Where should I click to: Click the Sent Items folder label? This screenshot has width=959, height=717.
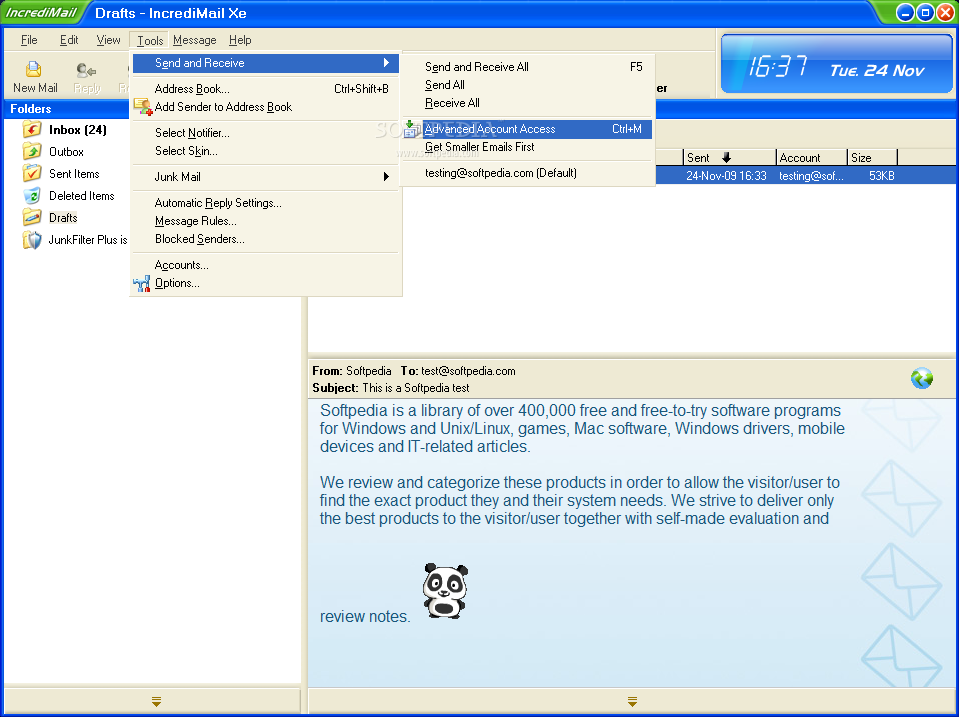[74, 174]
